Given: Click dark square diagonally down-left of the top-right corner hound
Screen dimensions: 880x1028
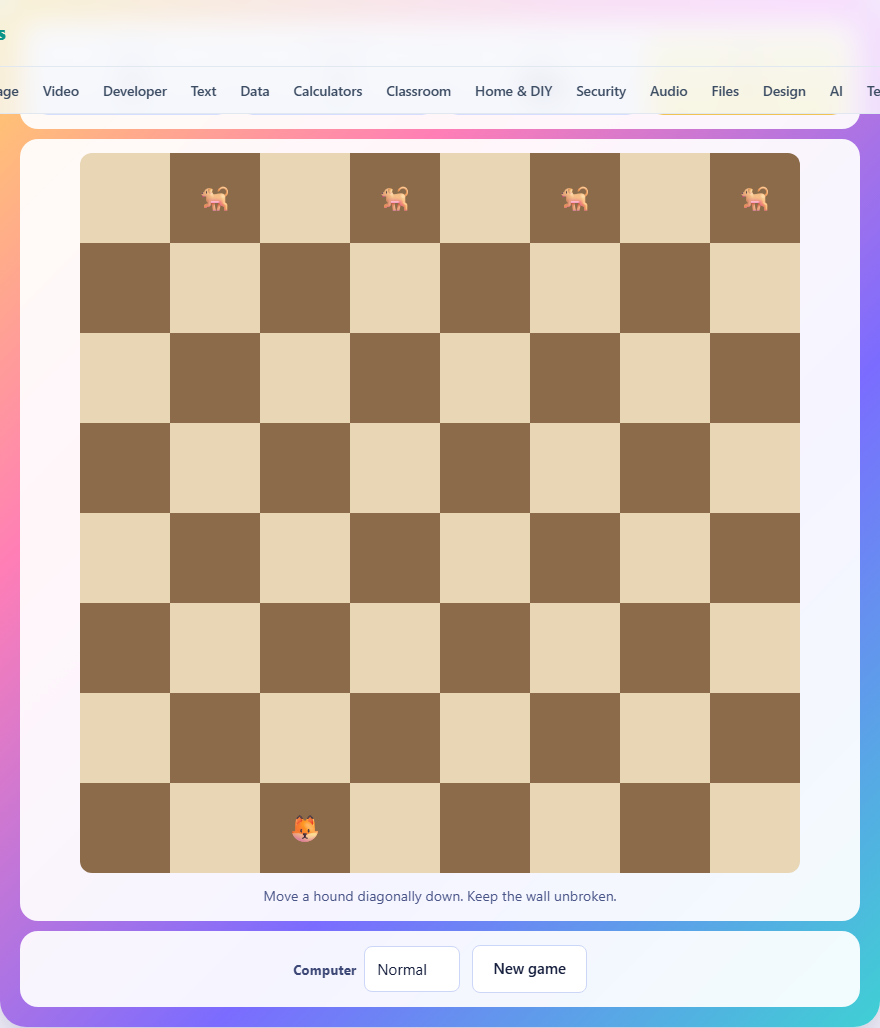Looking at the screenshot, I should [x=665, y=288].
